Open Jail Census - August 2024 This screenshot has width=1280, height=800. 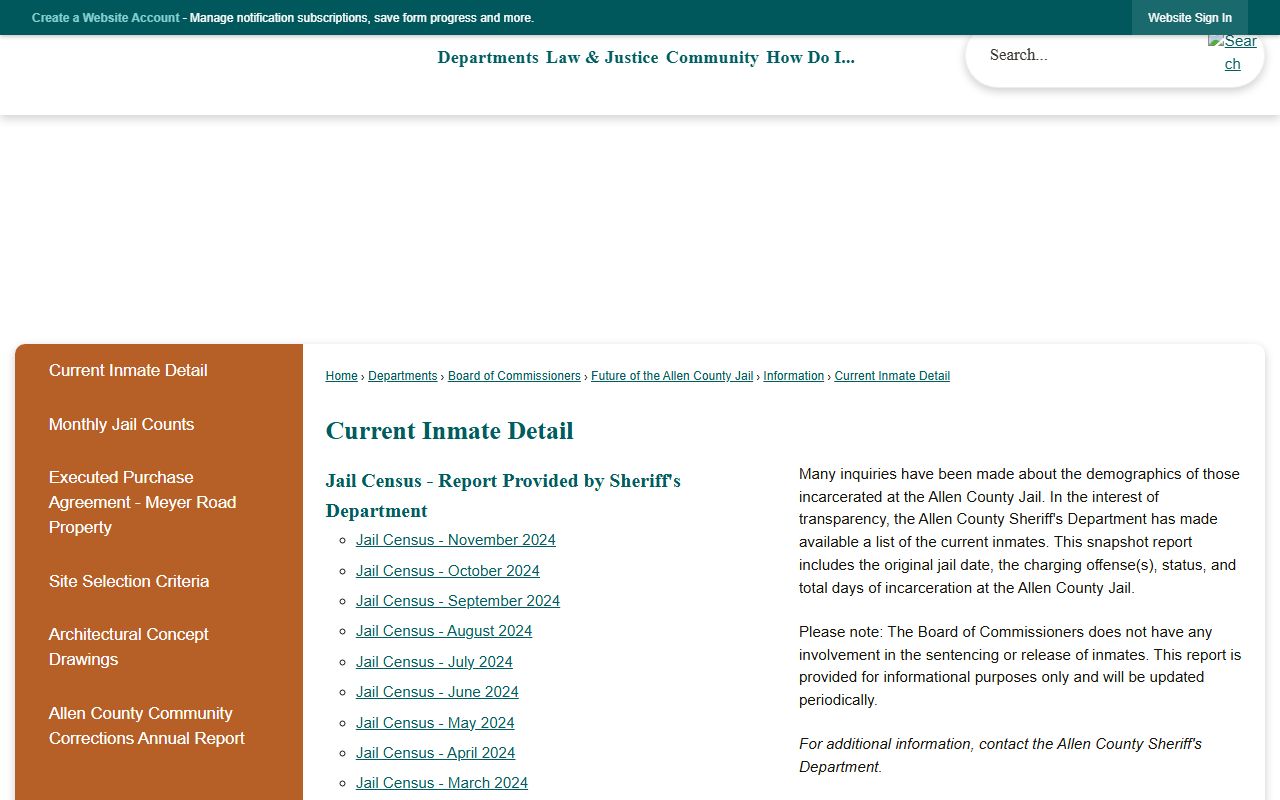click(444, 631)
